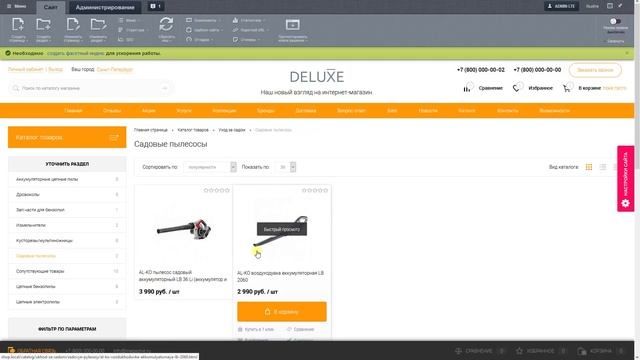The width and height of the screenshot is (640, 360).
Task: Open the Новости menu item
Action: click(428, 111)
